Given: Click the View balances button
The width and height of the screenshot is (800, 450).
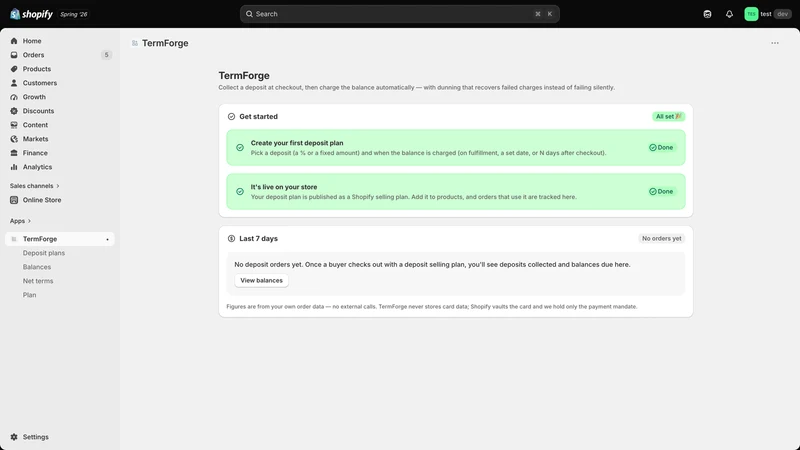Looking at the screenshot, I should click(261, 281).
